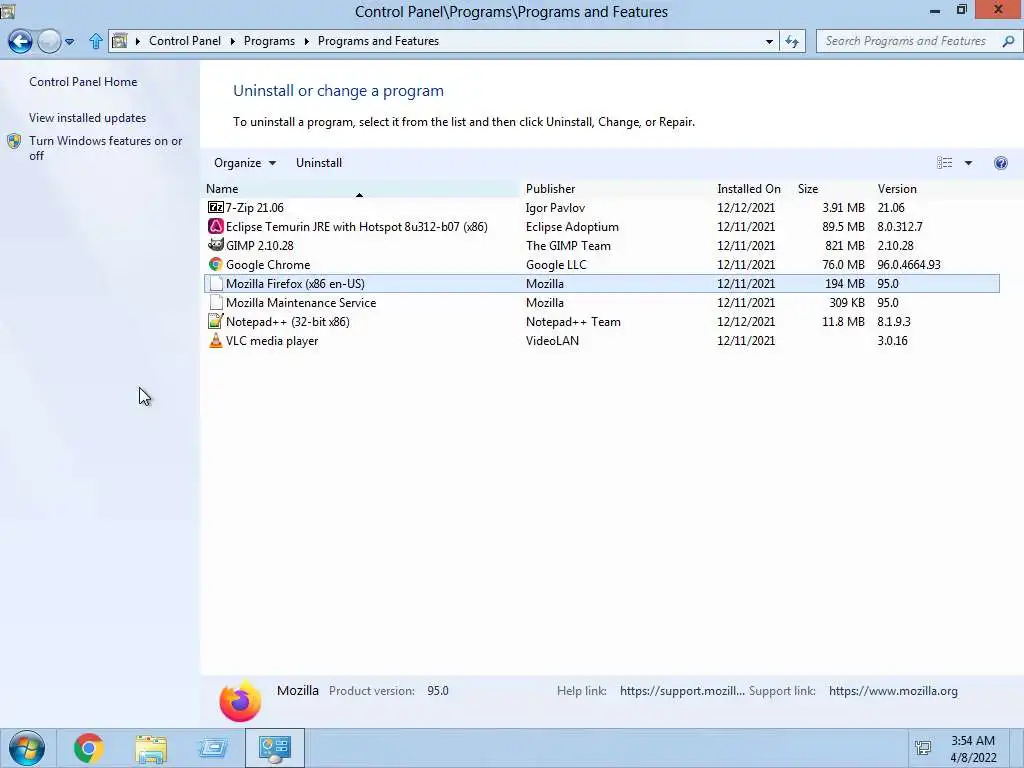Open the third taskbar application icon
This screenshot has width=1024, height=768.
[213, 748]
